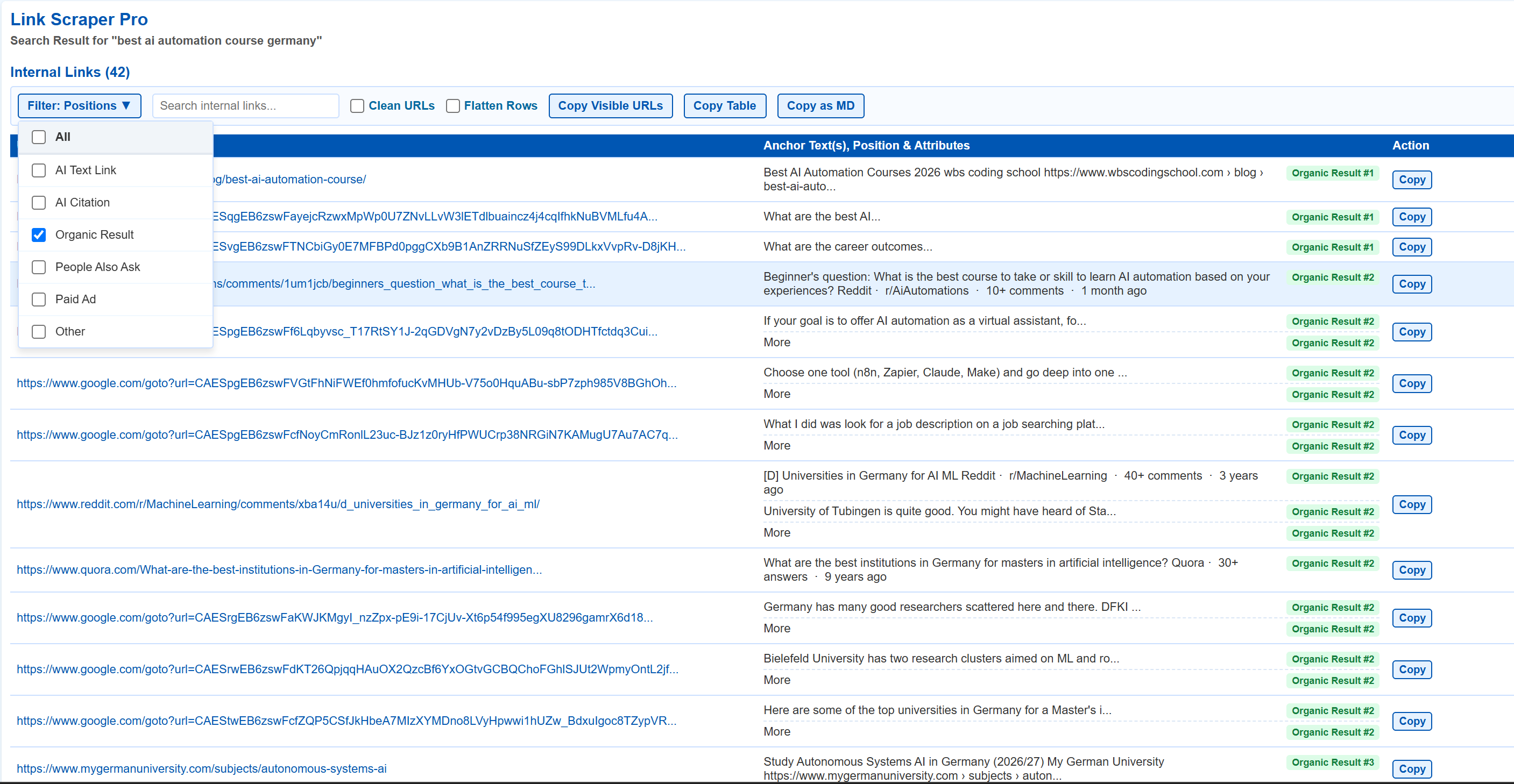The height and width of the screenshot is (784, 1514).
Task: Open the ESqgEB6zswFayejcRzwxMpWp0U7 link
Action: (435, 217)
